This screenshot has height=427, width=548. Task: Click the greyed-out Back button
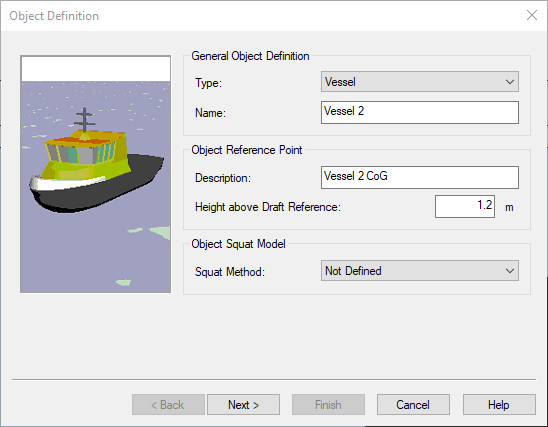tap(168, 405)
